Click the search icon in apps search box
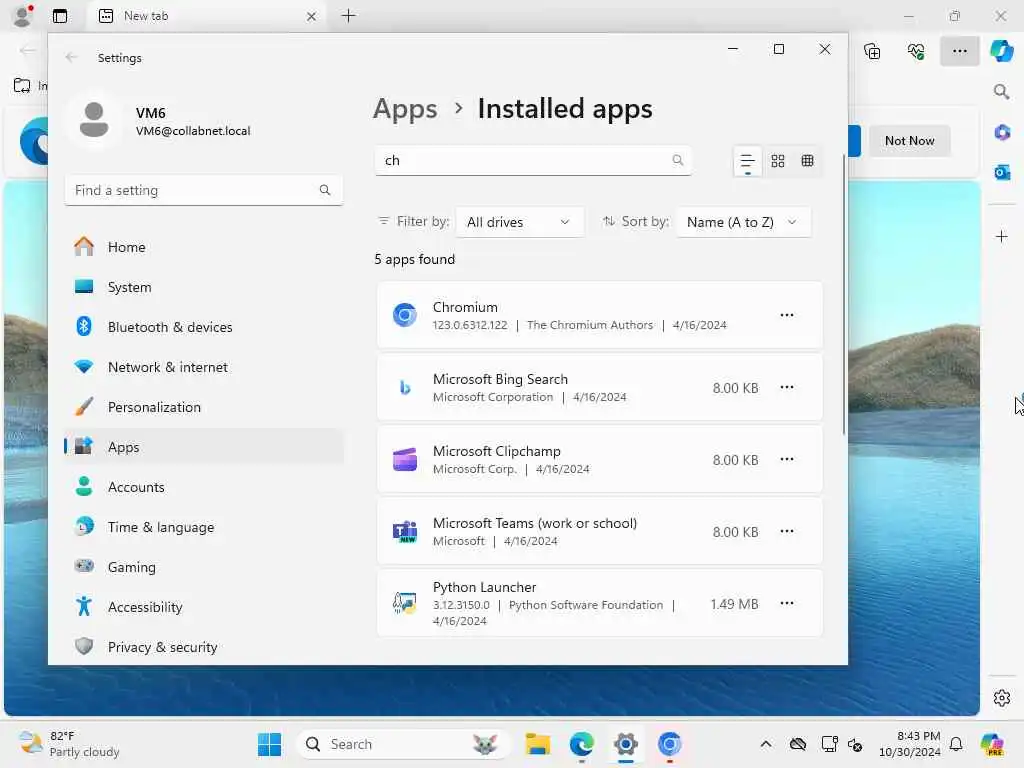The height and width of the screenshot is (768, 1024). click(677, 160)
